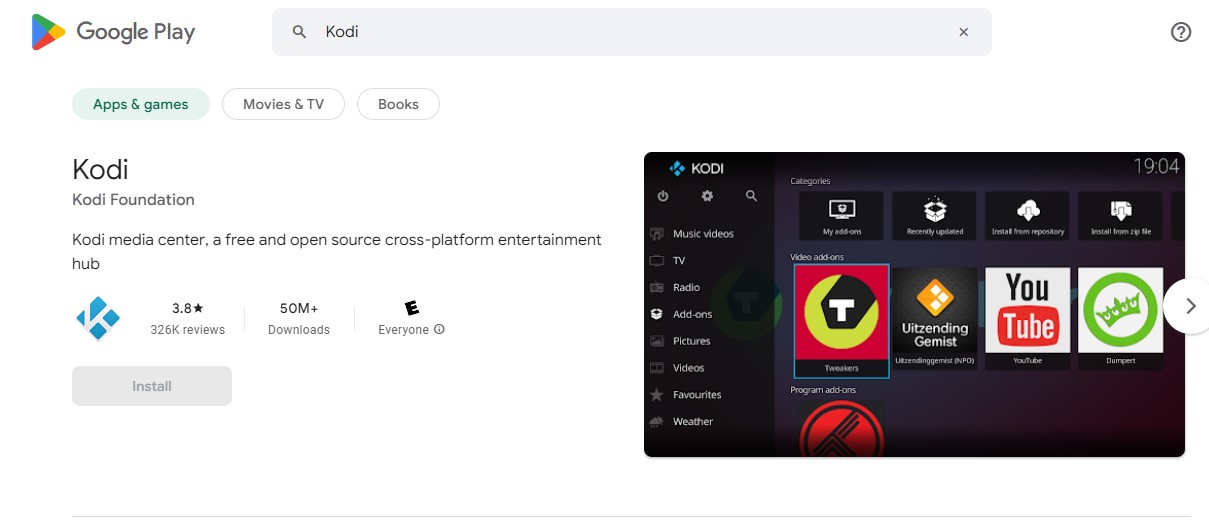This screenshot has height=525, width=1209.
Task: Open the Kodi app title
Action: (x=100, y=169)
